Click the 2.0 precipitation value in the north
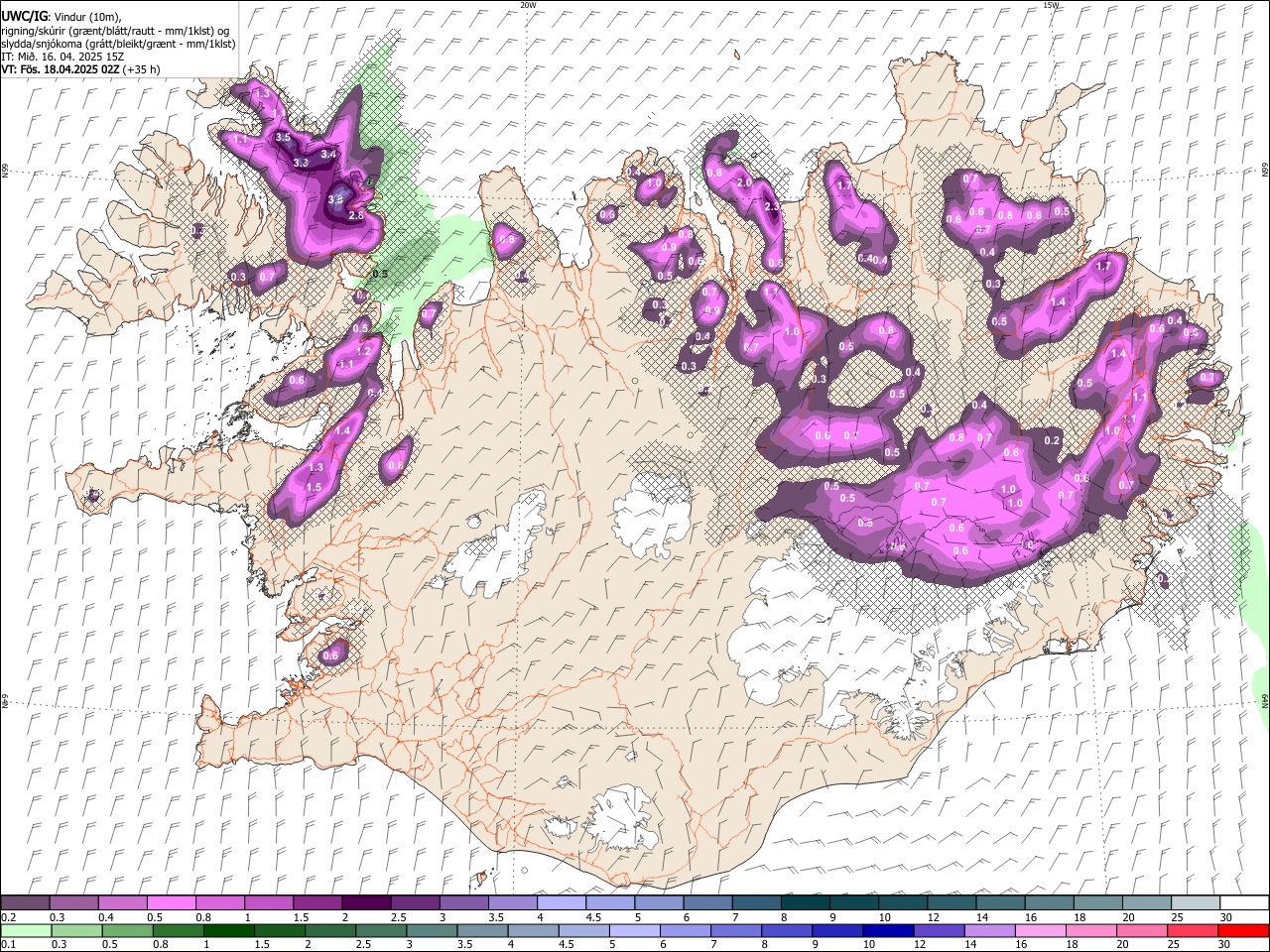 (x=744, y=182)
